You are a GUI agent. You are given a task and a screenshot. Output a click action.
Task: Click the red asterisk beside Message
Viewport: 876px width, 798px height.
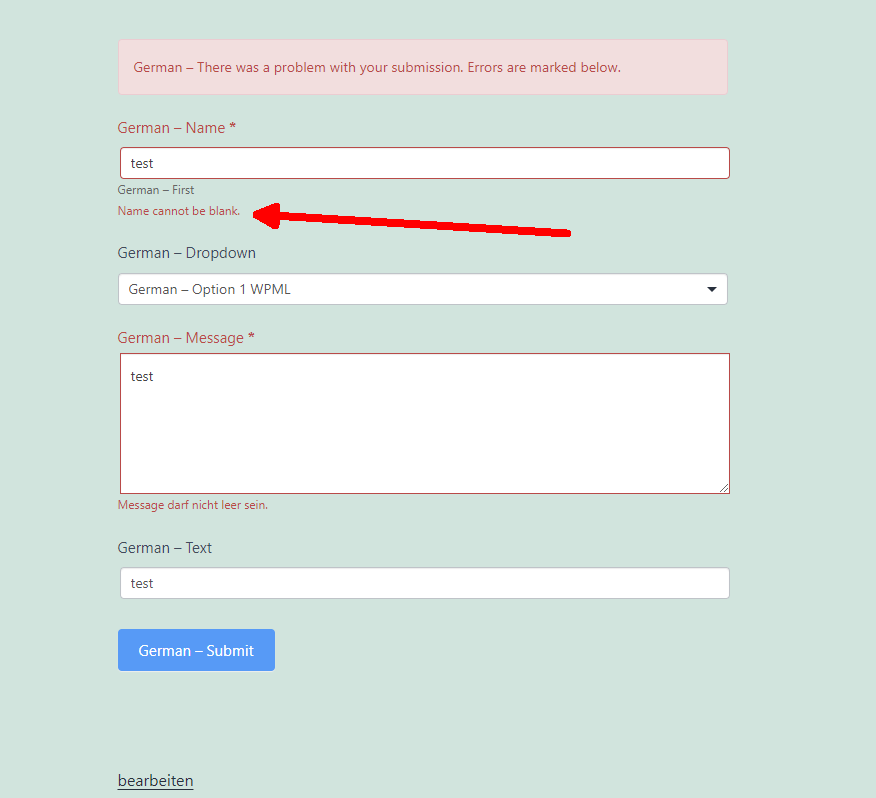pos(251,337)
